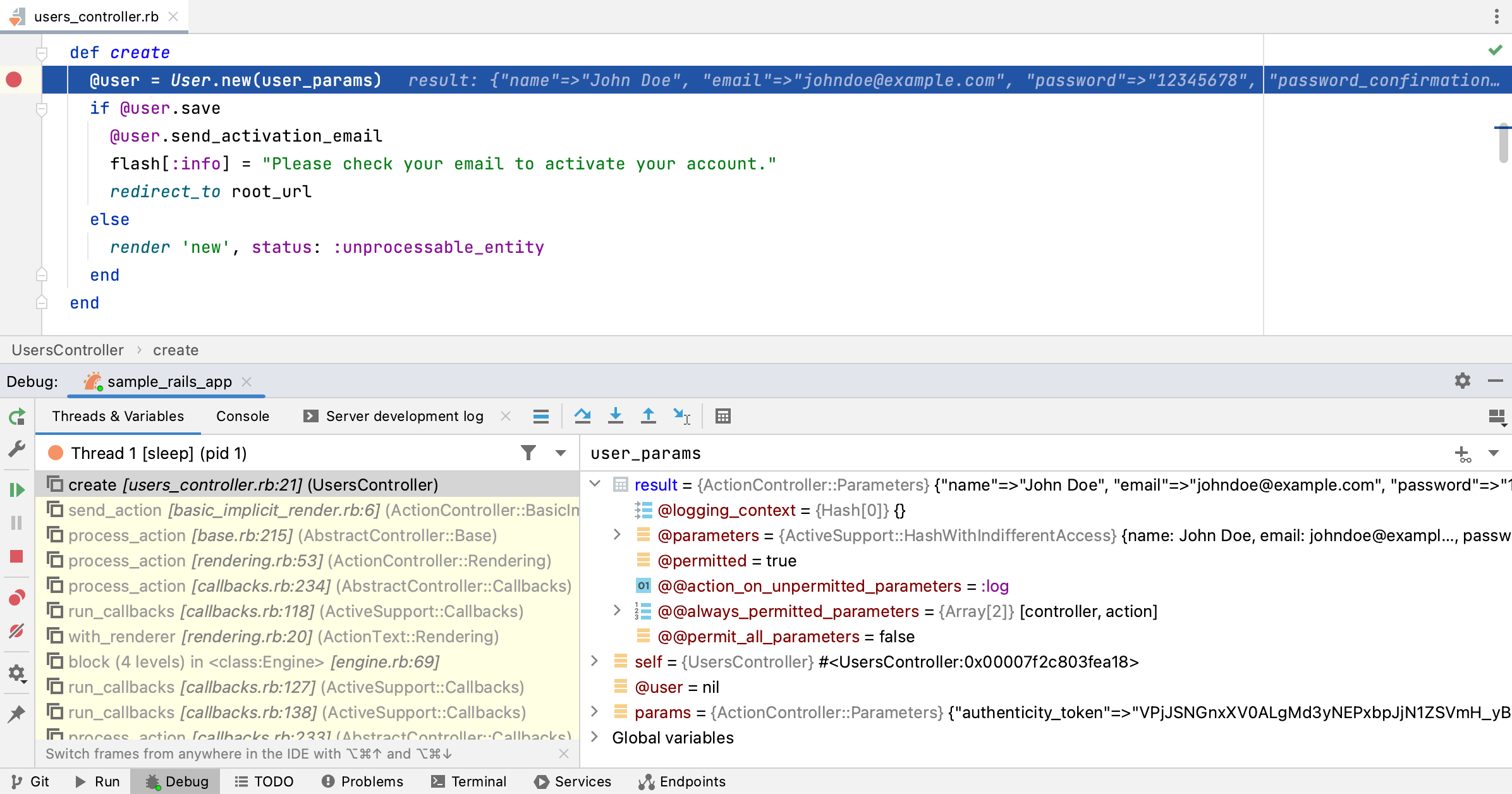Expand Global variables
This screenshot has width=1512, height=794.
595,737
